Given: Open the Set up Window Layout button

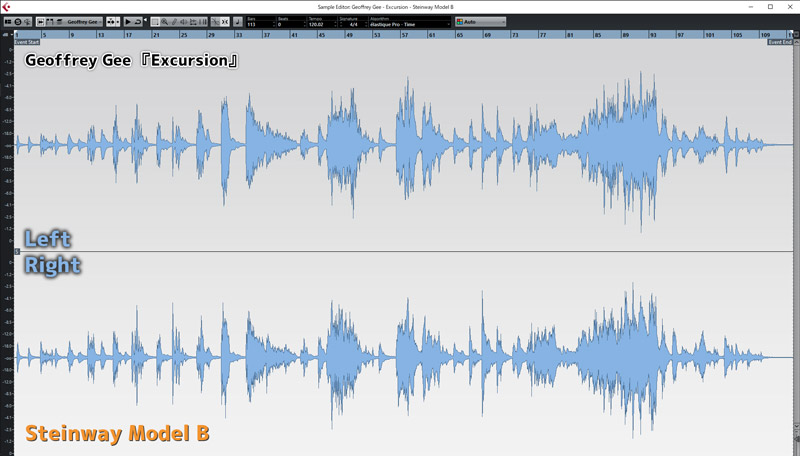Looking at the screenshot, I should tap(8, 22).
